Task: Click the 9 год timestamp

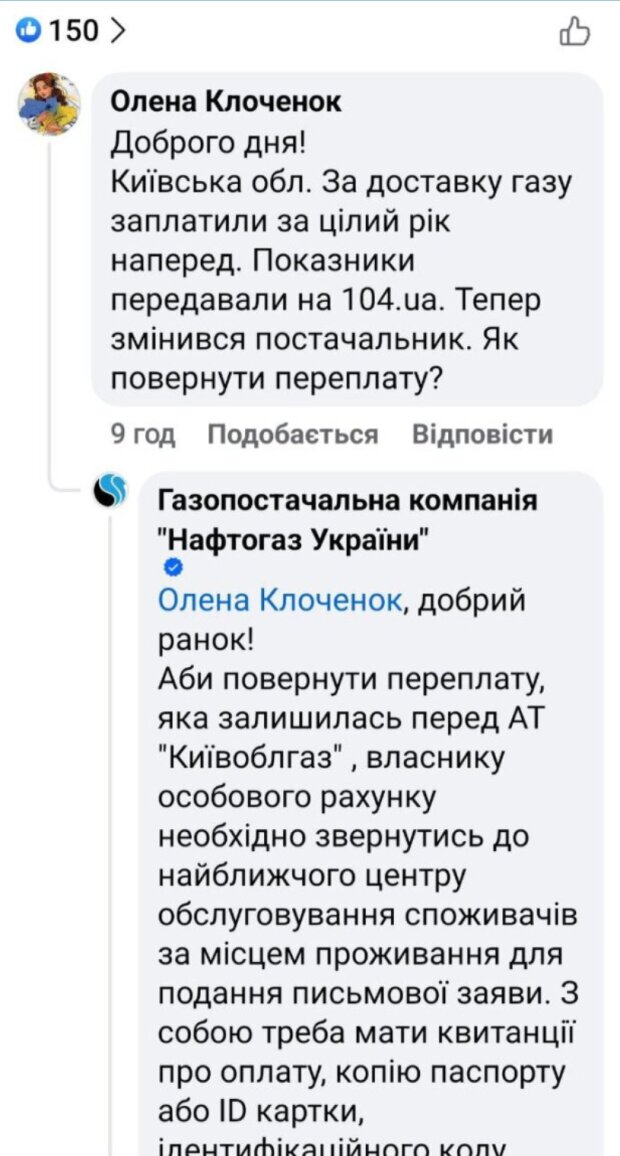Action: [141, 435]
